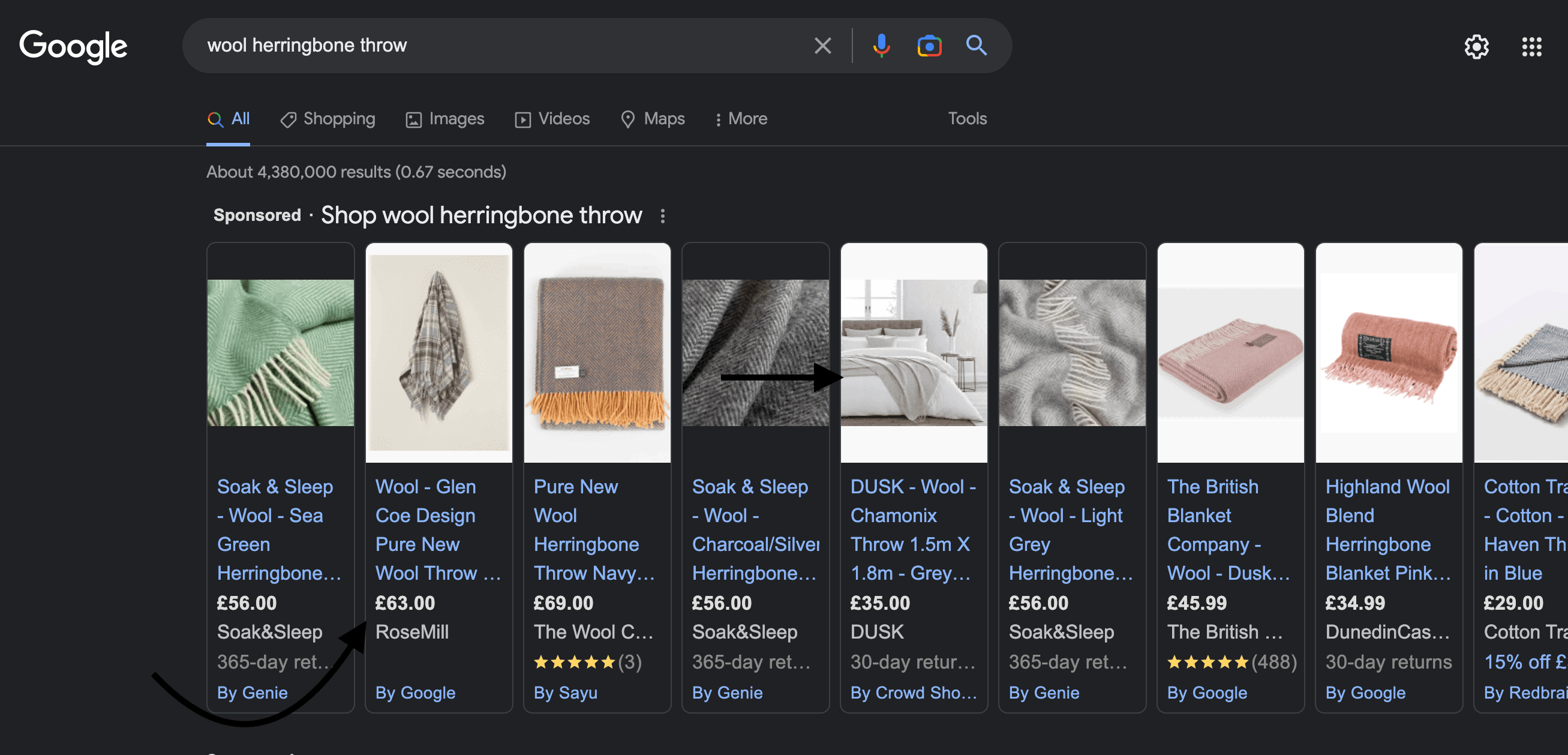Open Highland Wool Blend Herringbone Blanket link
Viewport: 1568px width, 755px height.
1388,530
